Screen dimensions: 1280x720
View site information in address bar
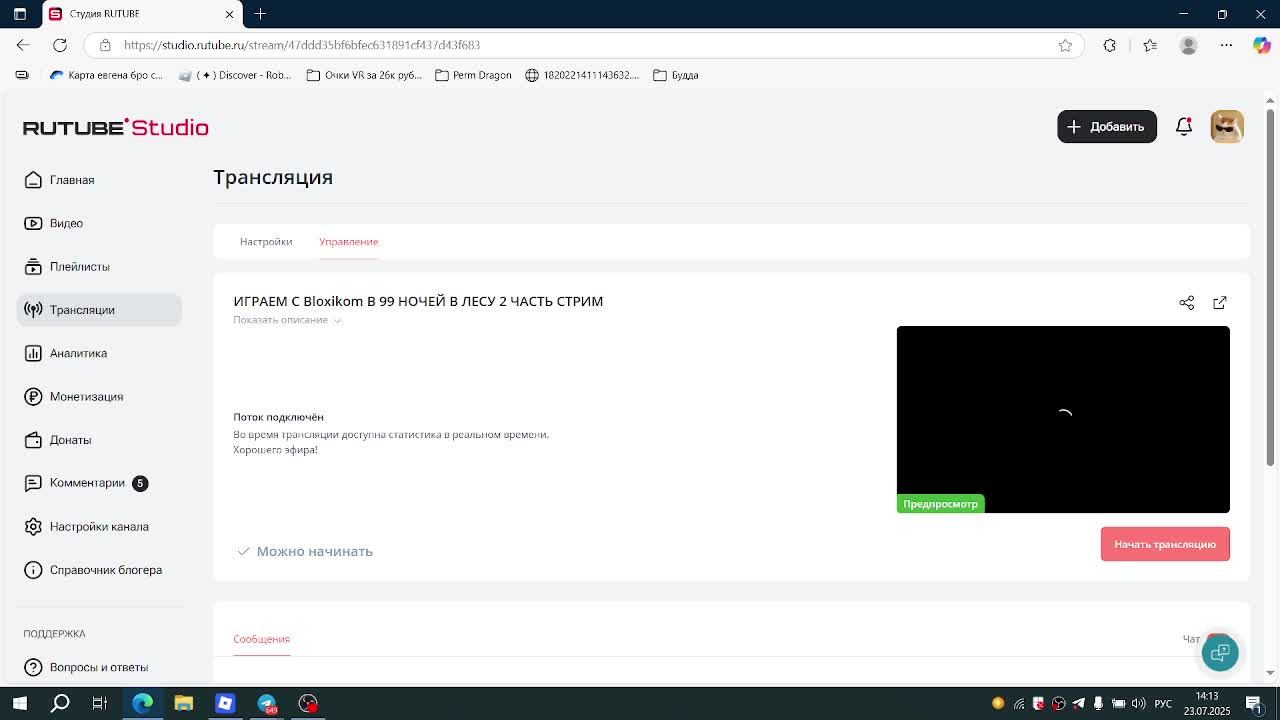click(x=105, y=45)
